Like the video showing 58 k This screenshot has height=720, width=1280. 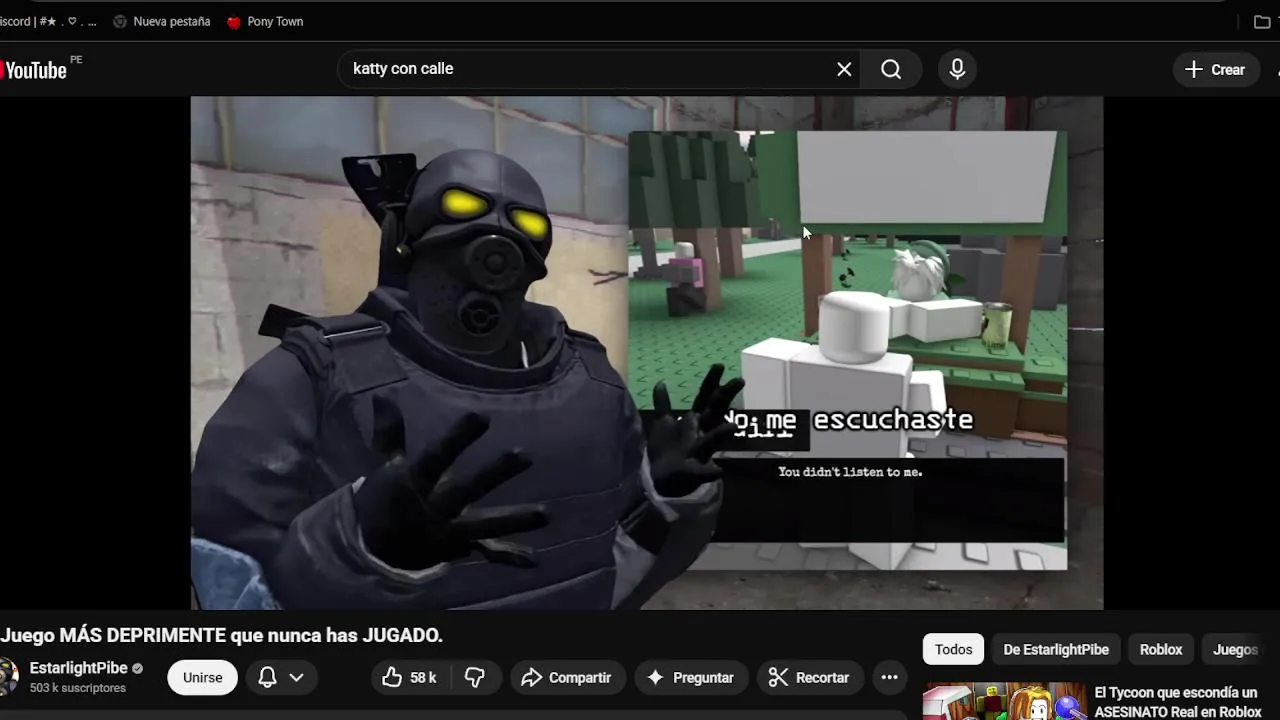409,677
